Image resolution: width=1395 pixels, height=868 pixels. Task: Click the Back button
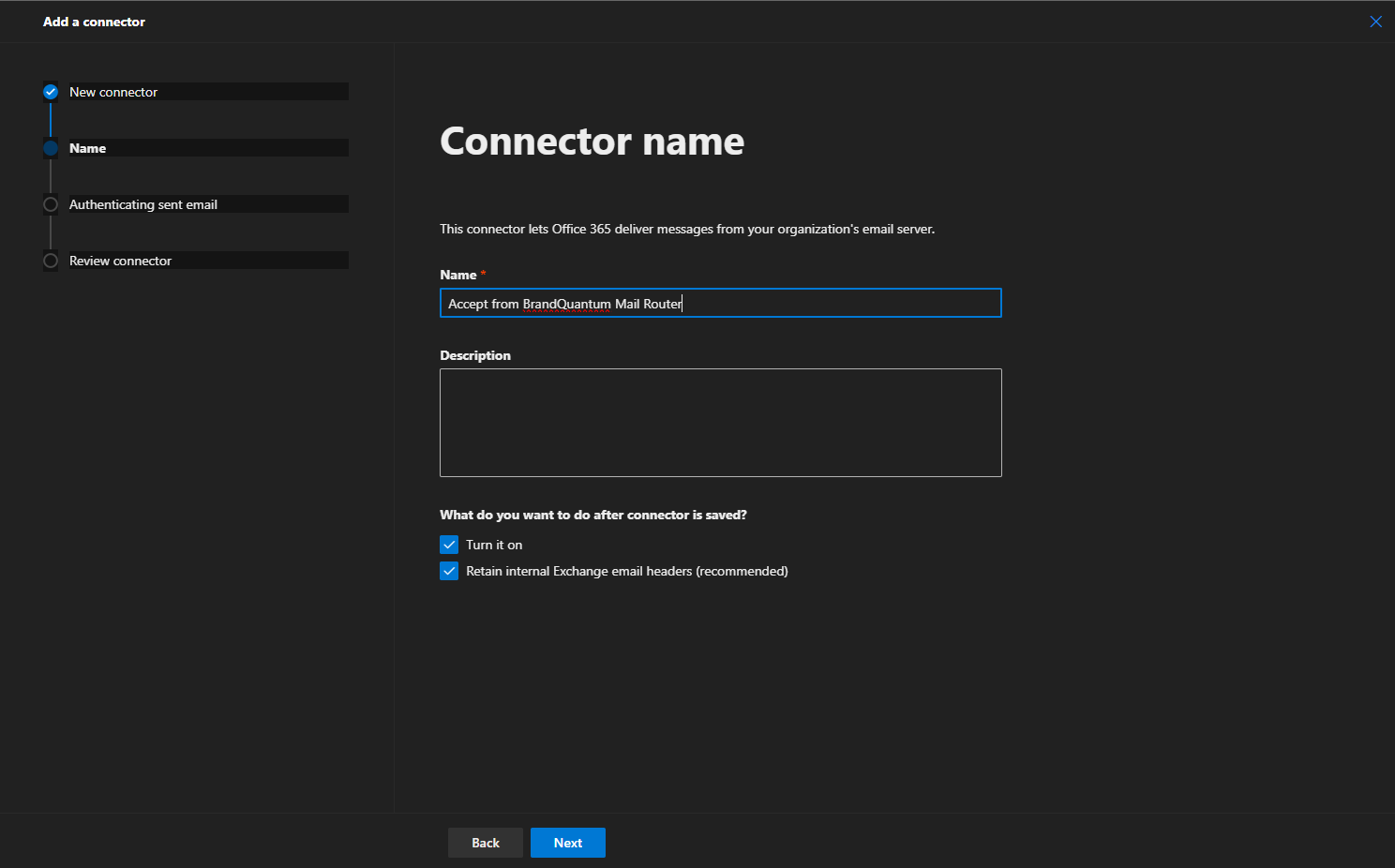486,843
